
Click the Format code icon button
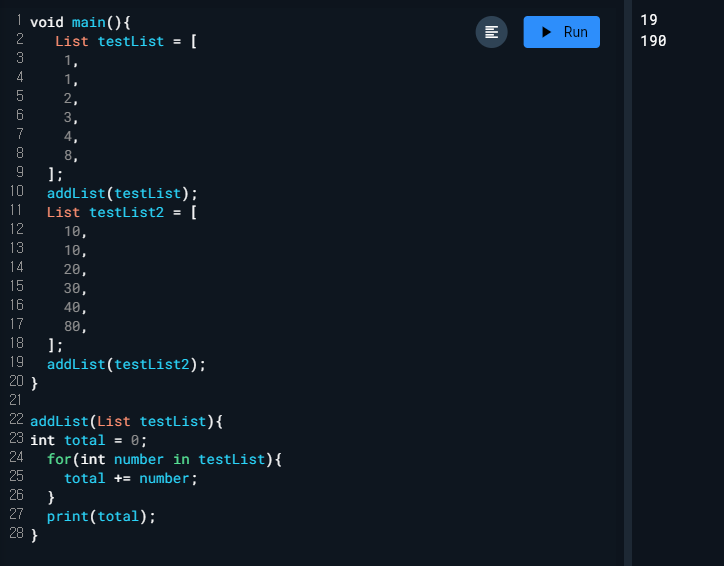pyautogui.click(x=491, y=32)
